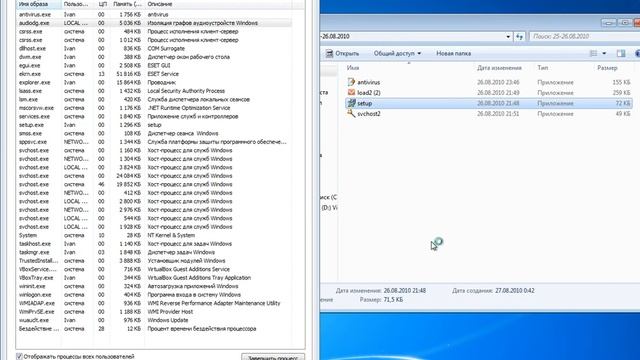
Task: Select the WmiPrvSE.exe process row
Action: (154, 311)
